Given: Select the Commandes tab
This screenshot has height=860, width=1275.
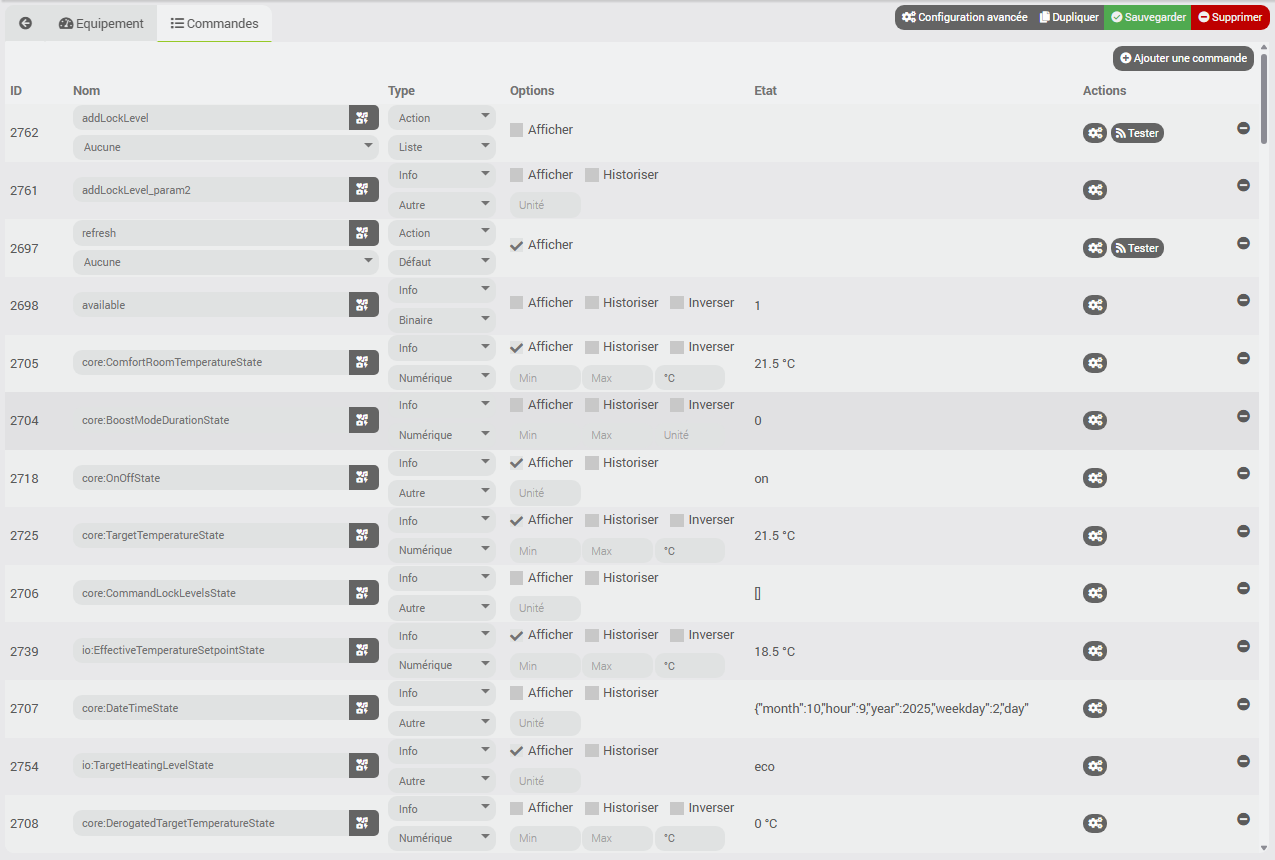Looking at the screenshot, I should pos(214,23).
